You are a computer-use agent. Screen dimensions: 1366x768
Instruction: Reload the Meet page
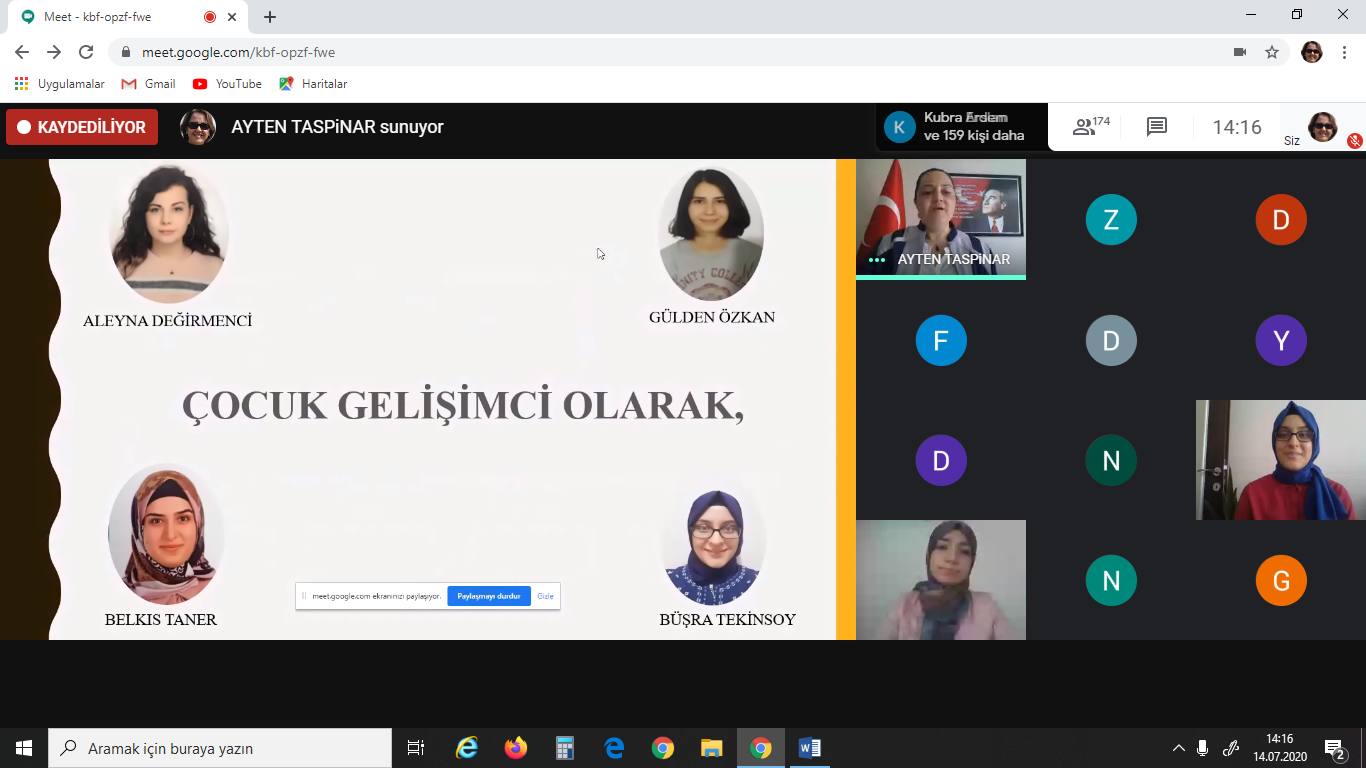(86, 52)
